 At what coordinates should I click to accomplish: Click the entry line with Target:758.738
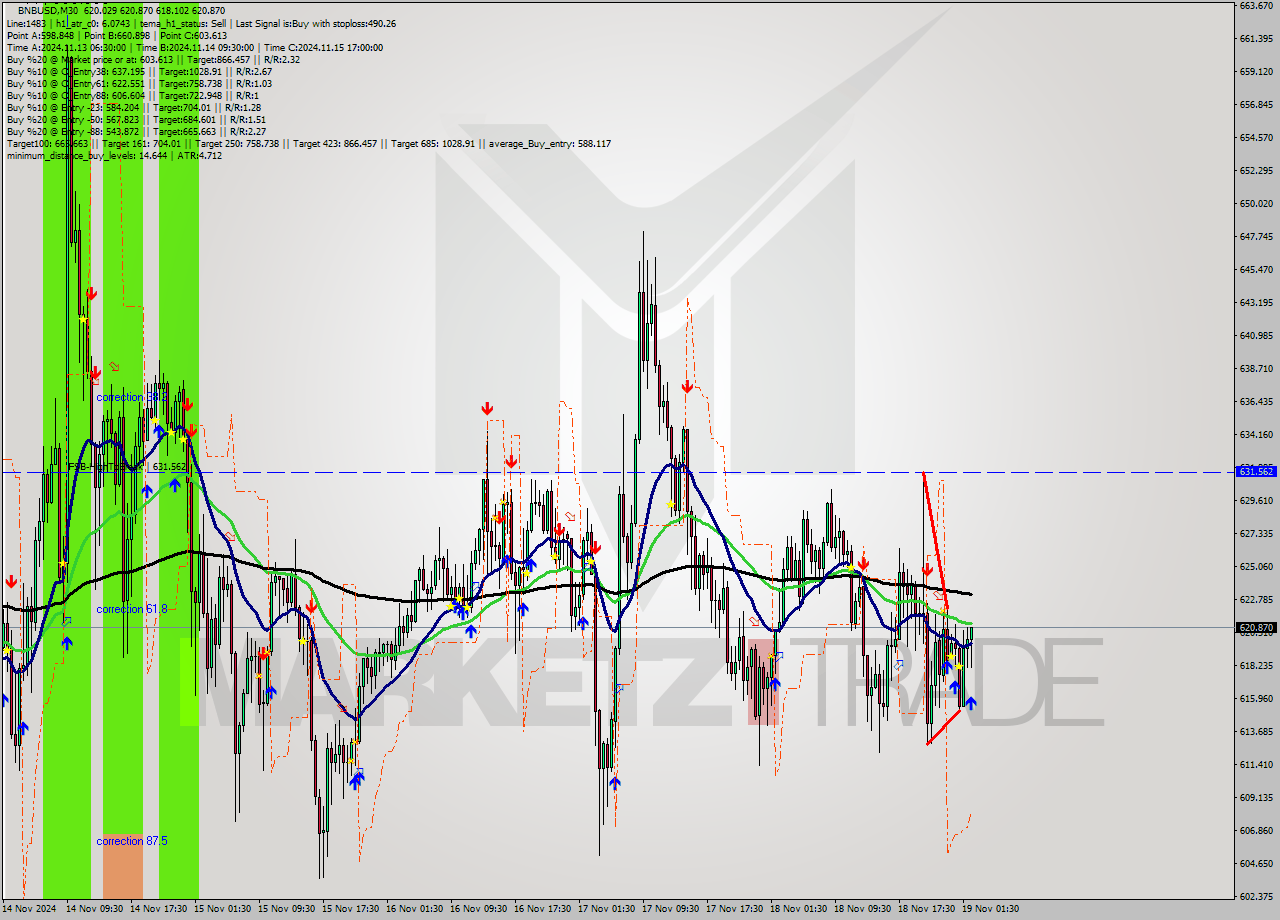click(x=139, y=84)
